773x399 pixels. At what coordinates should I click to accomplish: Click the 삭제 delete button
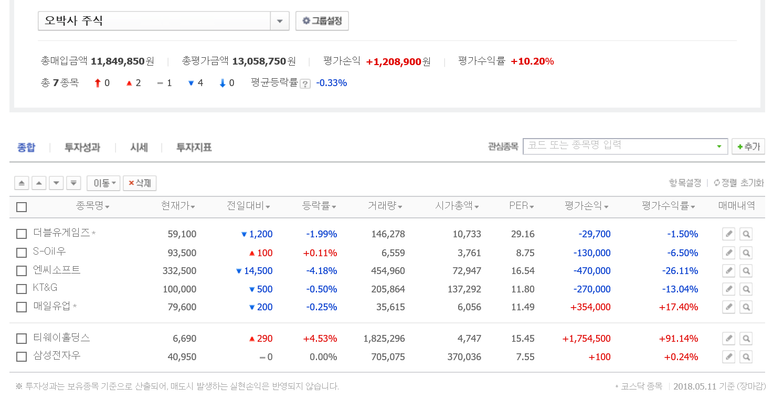(x=140, y=183)
